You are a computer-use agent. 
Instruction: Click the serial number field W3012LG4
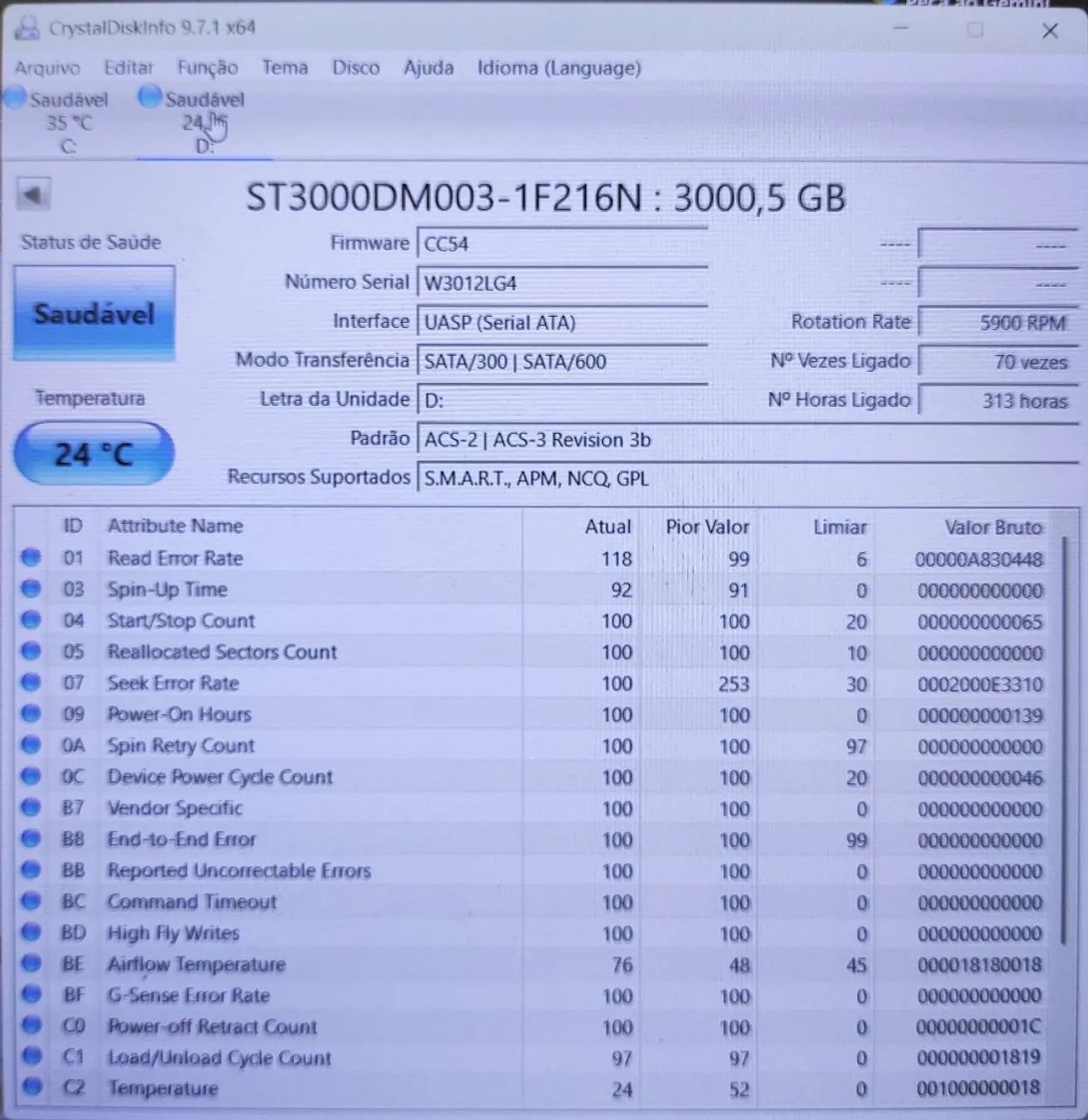[562, 283]
